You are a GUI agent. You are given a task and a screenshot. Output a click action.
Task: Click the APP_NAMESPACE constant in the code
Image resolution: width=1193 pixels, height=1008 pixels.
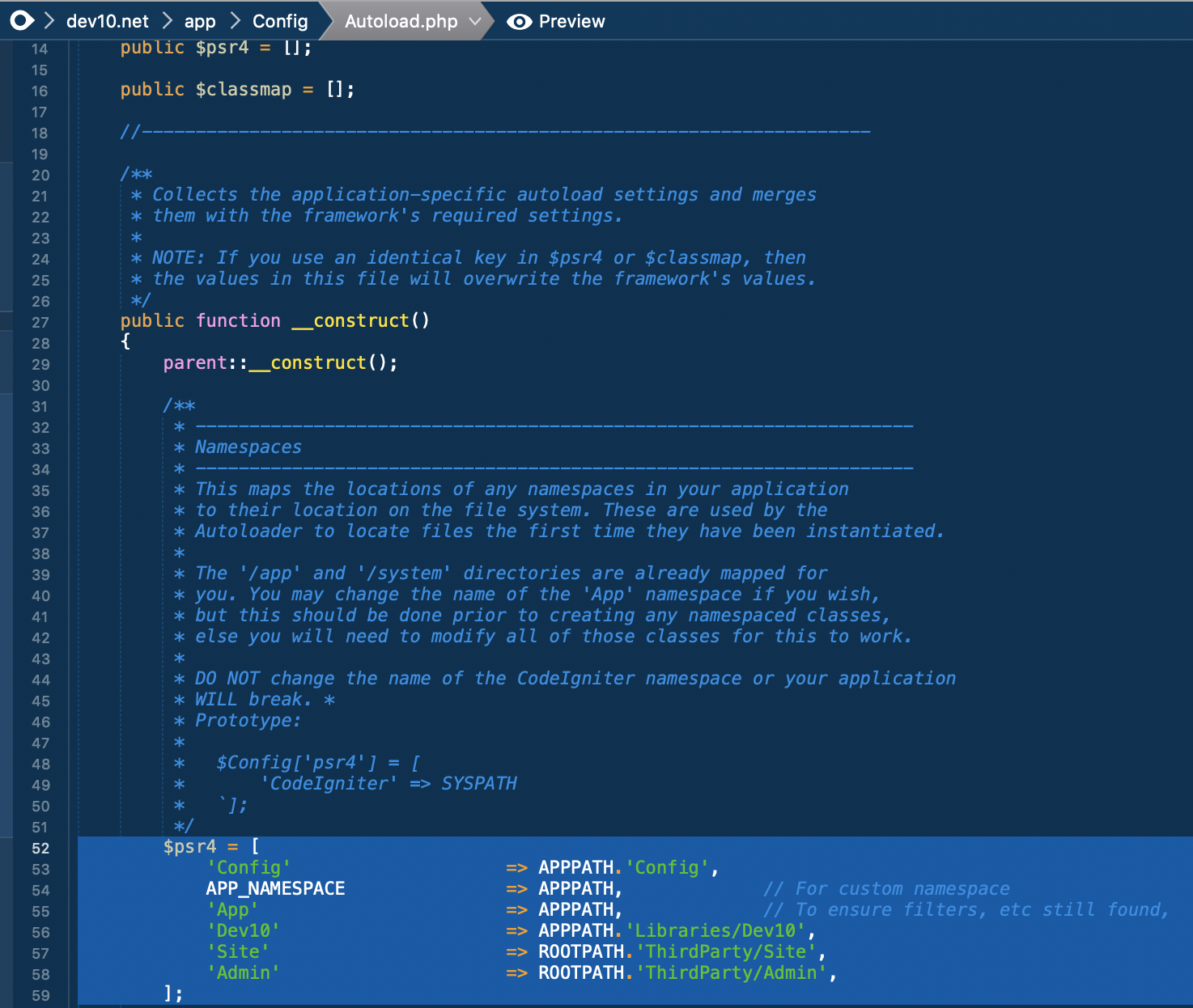[275, 888]
